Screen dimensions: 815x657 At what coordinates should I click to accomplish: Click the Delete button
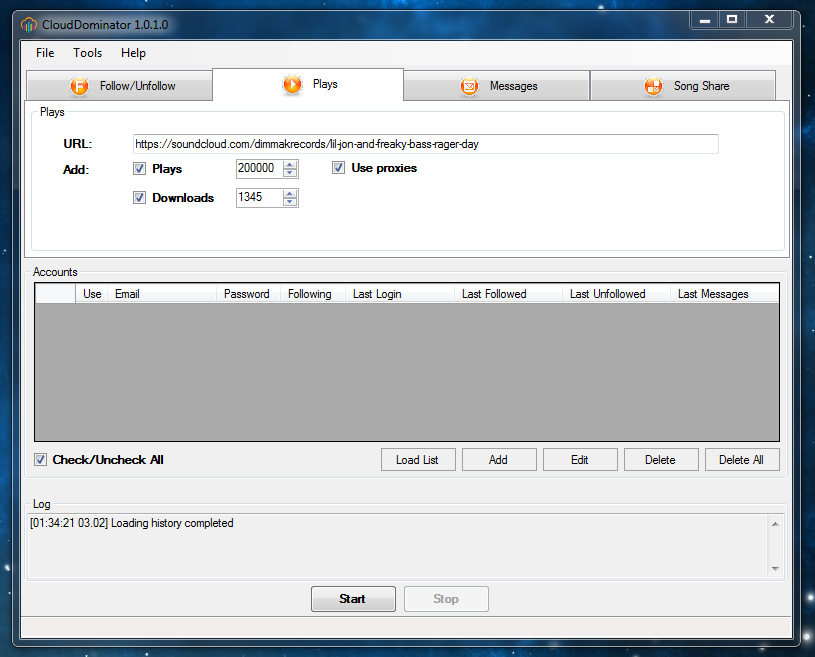coord(661,459)
